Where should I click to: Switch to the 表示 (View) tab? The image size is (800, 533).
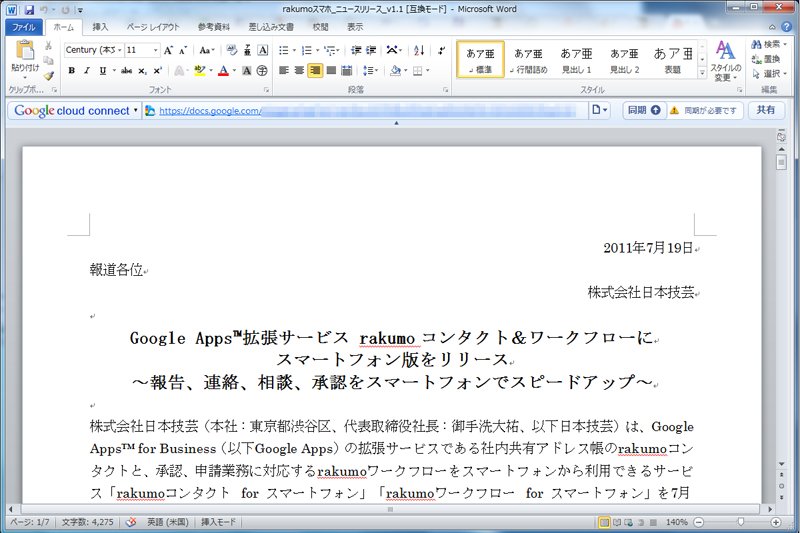pos(355,27)
